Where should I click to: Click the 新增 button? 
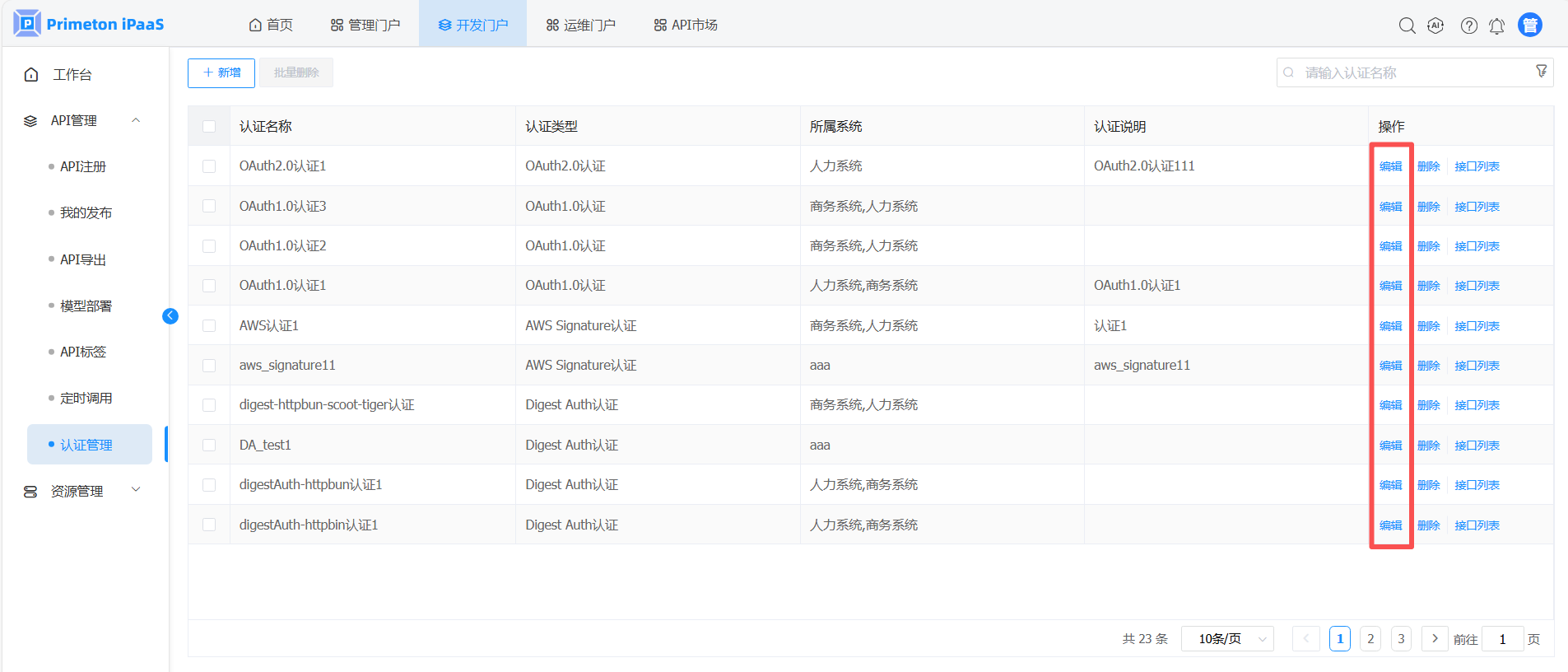click(221, 72)
